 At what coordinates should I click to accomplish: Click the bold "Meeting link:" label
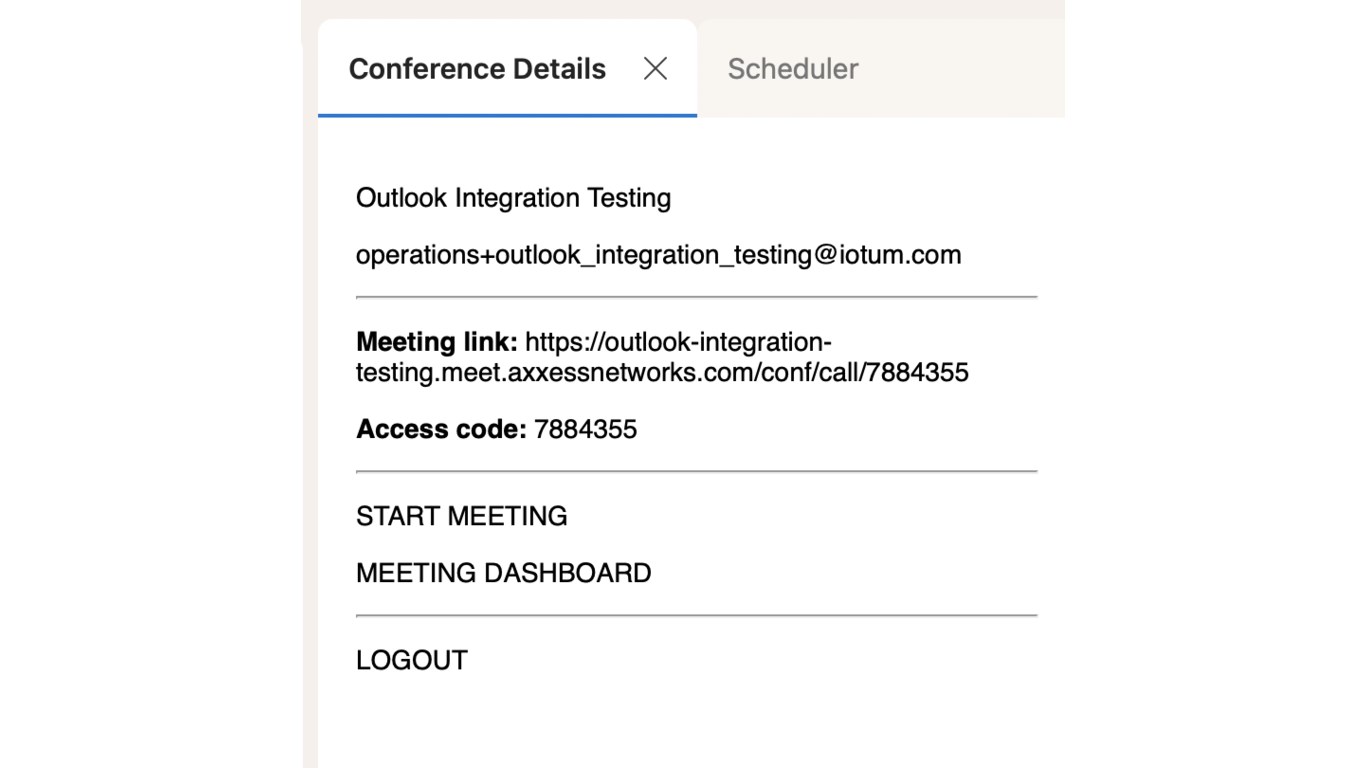[x=436, y=342]
